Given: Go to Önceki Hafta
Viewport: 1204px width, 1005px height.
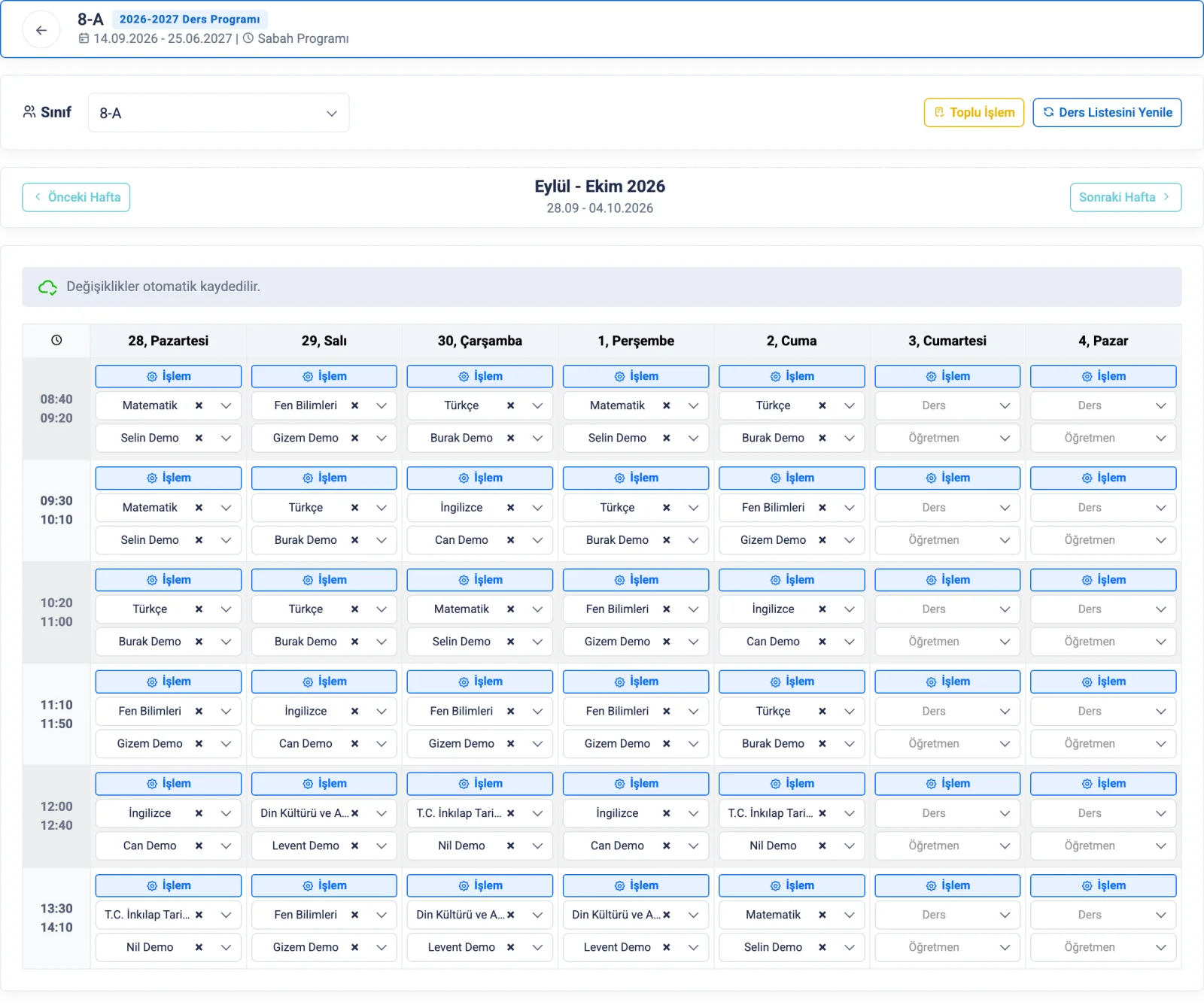Looking at the screenshot, I should [x=76, y=197].
